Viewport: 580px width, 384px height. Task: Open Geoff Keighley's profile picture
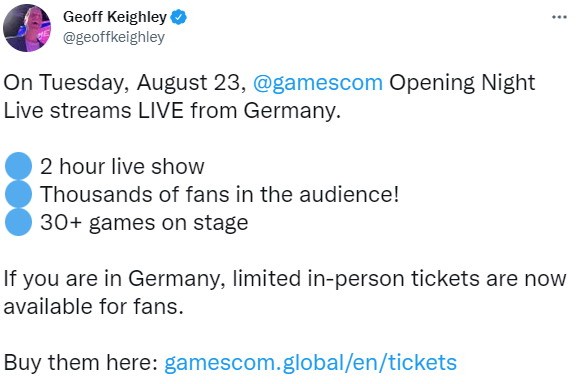(27, 28)
